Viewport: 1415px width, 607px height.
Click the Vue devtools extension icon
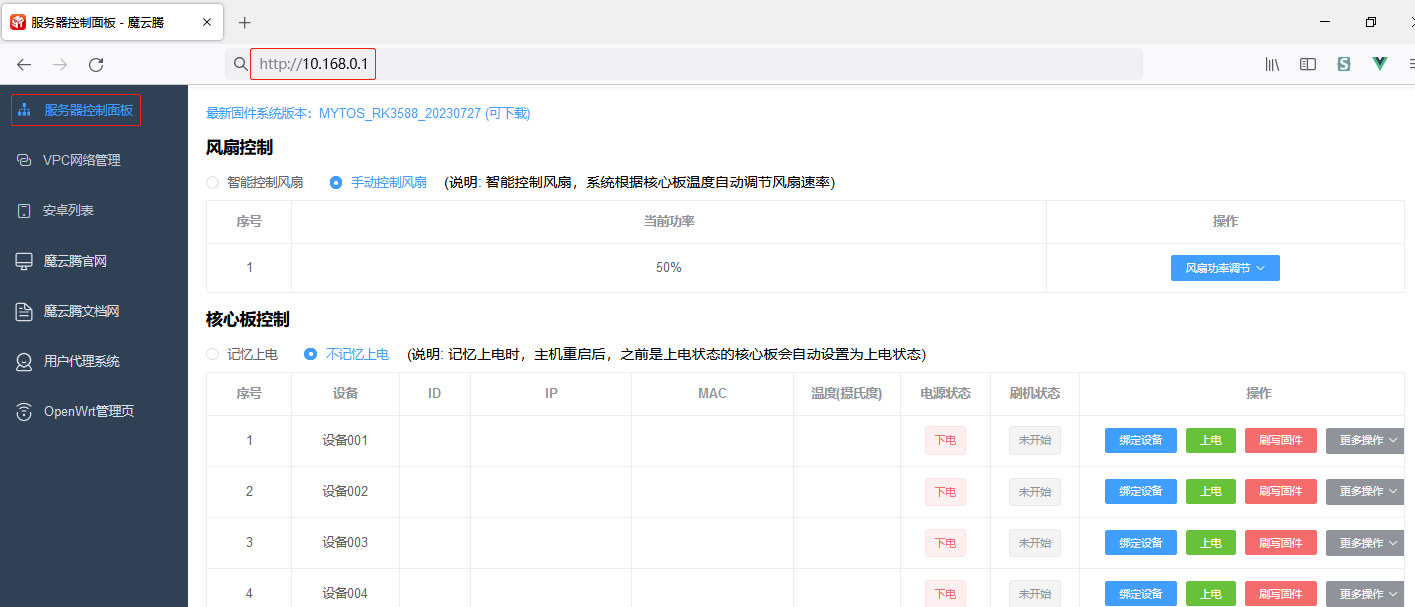(1380, 64)
